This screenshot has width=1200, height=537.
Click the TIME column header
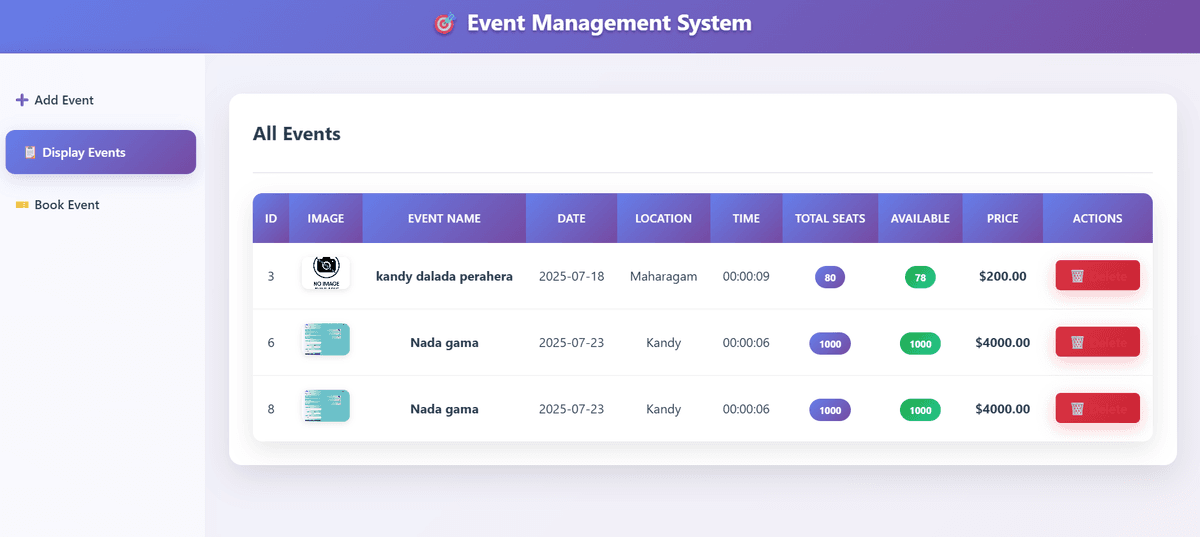pyautogui.click(x=746, y=218)
